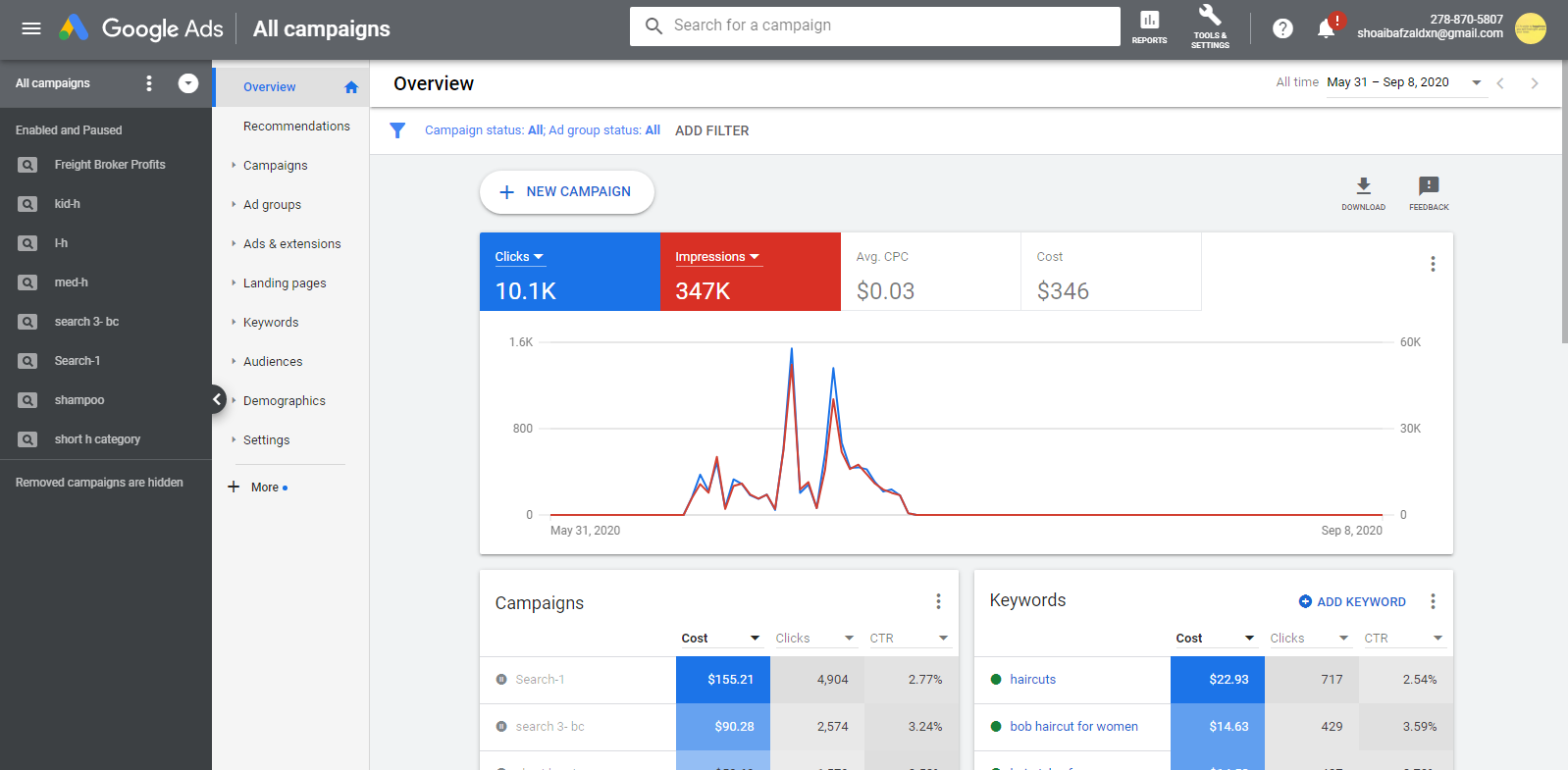Download the overview report
The image size is (1568, 770).
(x=1363, y=192)
